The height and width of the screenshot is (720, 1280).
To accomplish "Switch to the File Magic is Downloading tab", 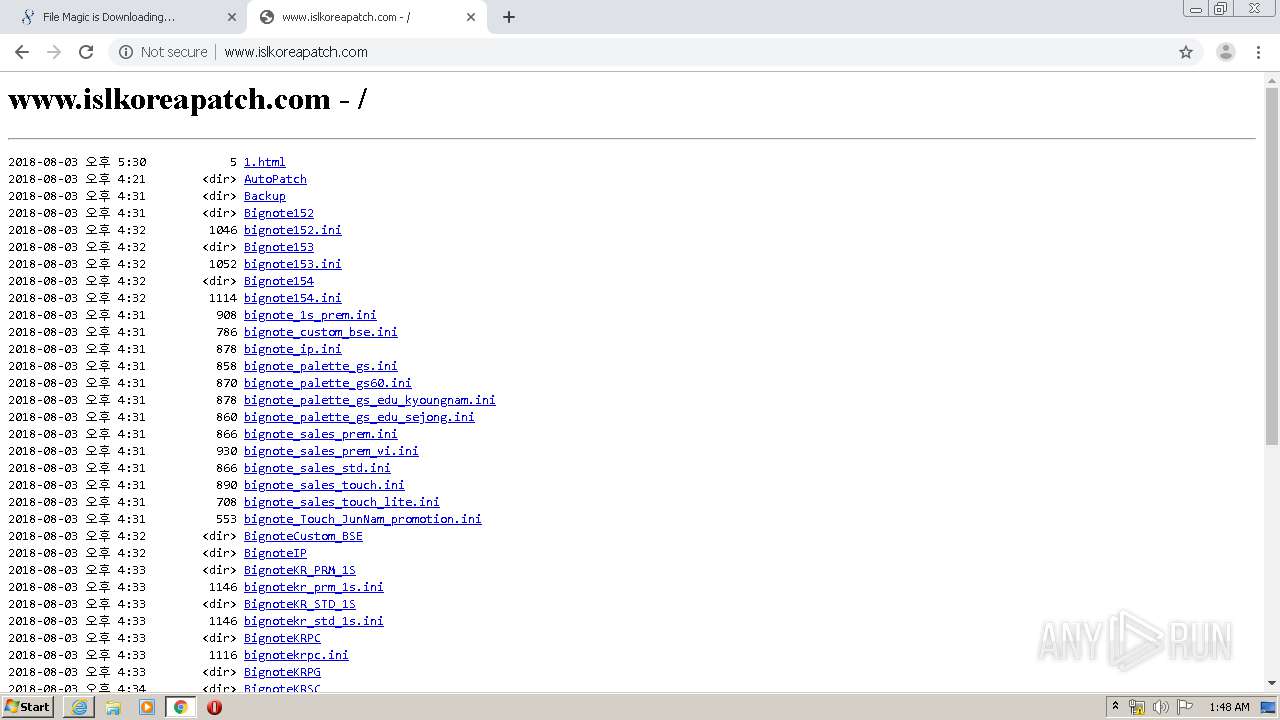I will pyautogui.click(x=124, y=17).
